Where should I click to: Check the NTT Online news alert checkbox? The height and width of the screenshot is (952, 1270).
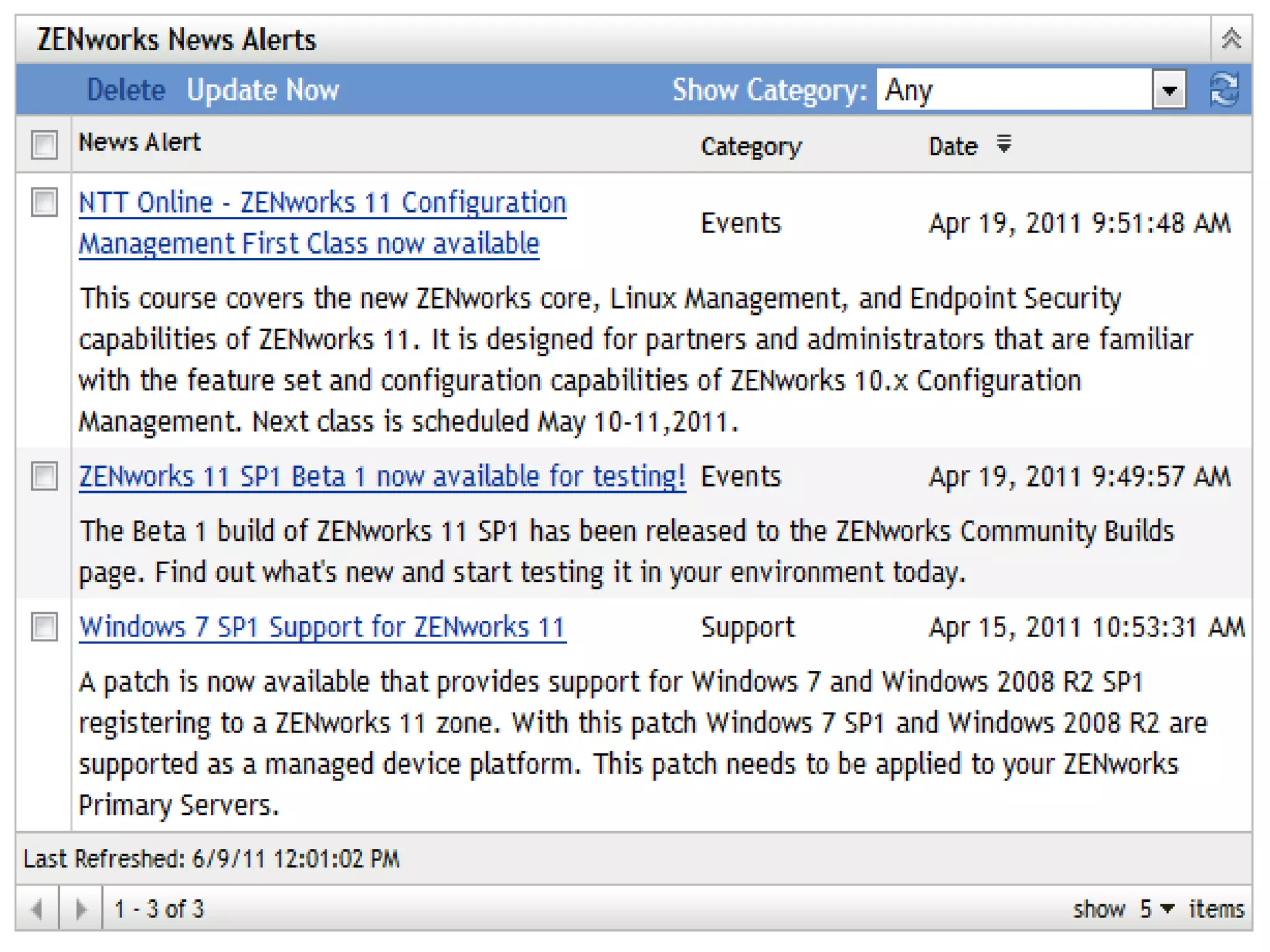pos(45,202)
